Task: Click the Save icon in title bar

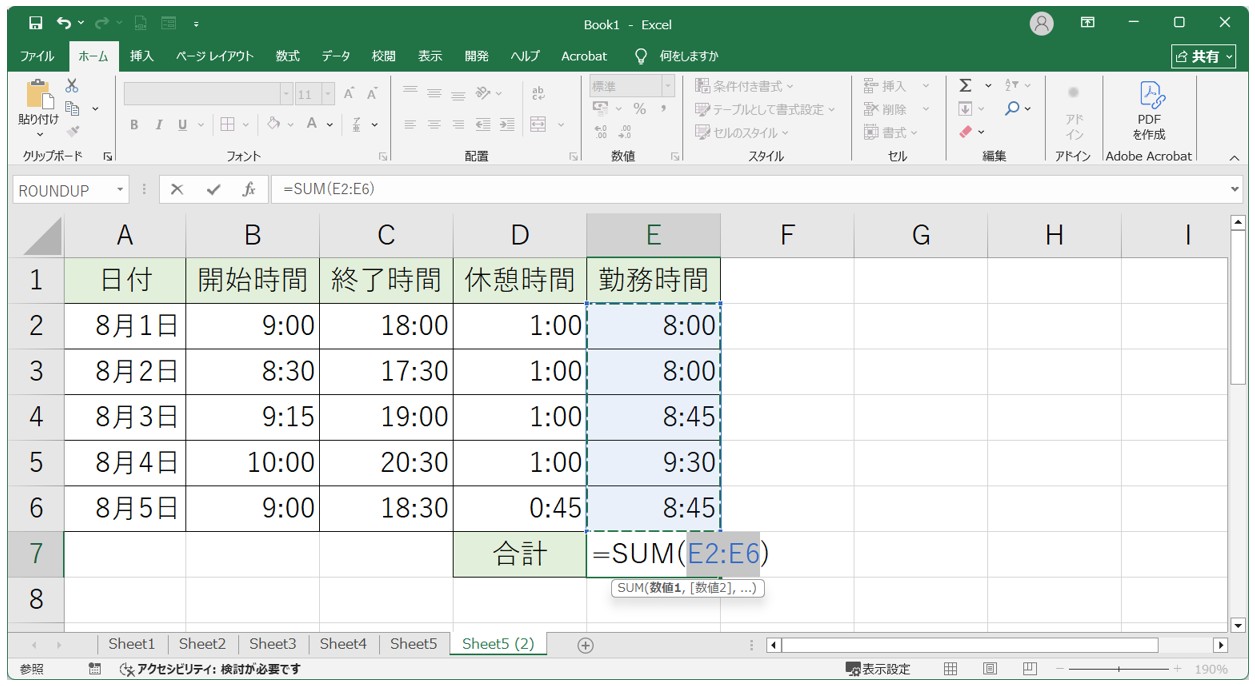Action: (x=36, y=23)
